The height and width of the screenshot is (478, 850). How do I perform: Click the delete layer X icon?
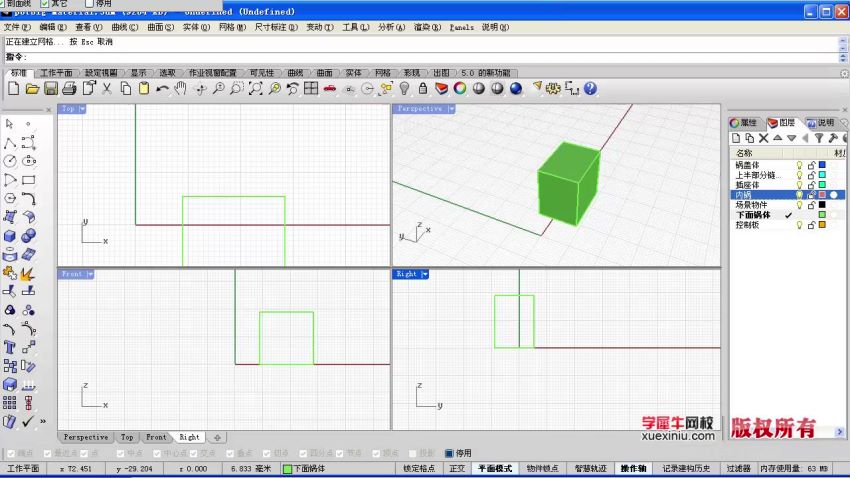point(763,138)
